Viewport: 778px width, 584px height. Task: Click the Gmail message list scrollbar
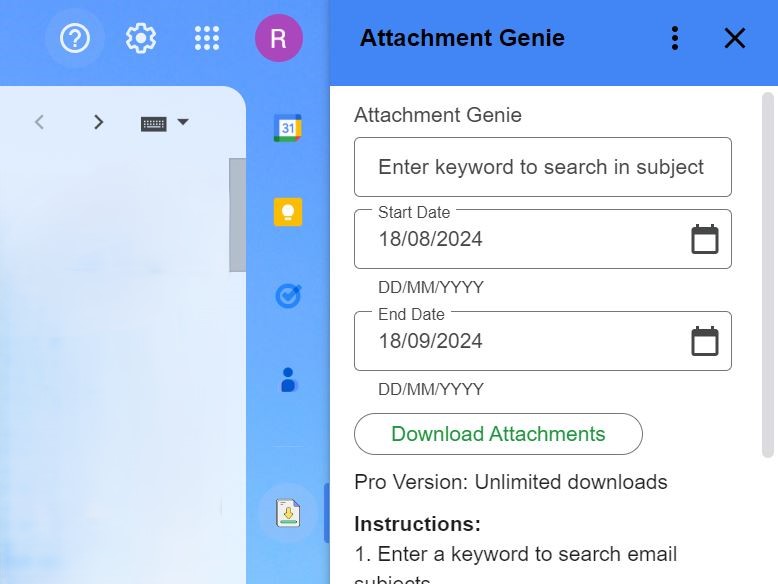tap(237, 215)
